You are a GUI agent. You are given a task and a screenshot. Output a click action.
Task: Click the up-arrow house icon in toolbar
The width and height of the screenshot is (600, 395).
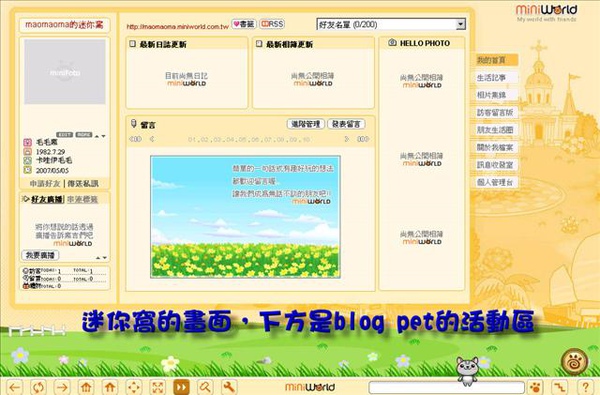click(110, 387)
